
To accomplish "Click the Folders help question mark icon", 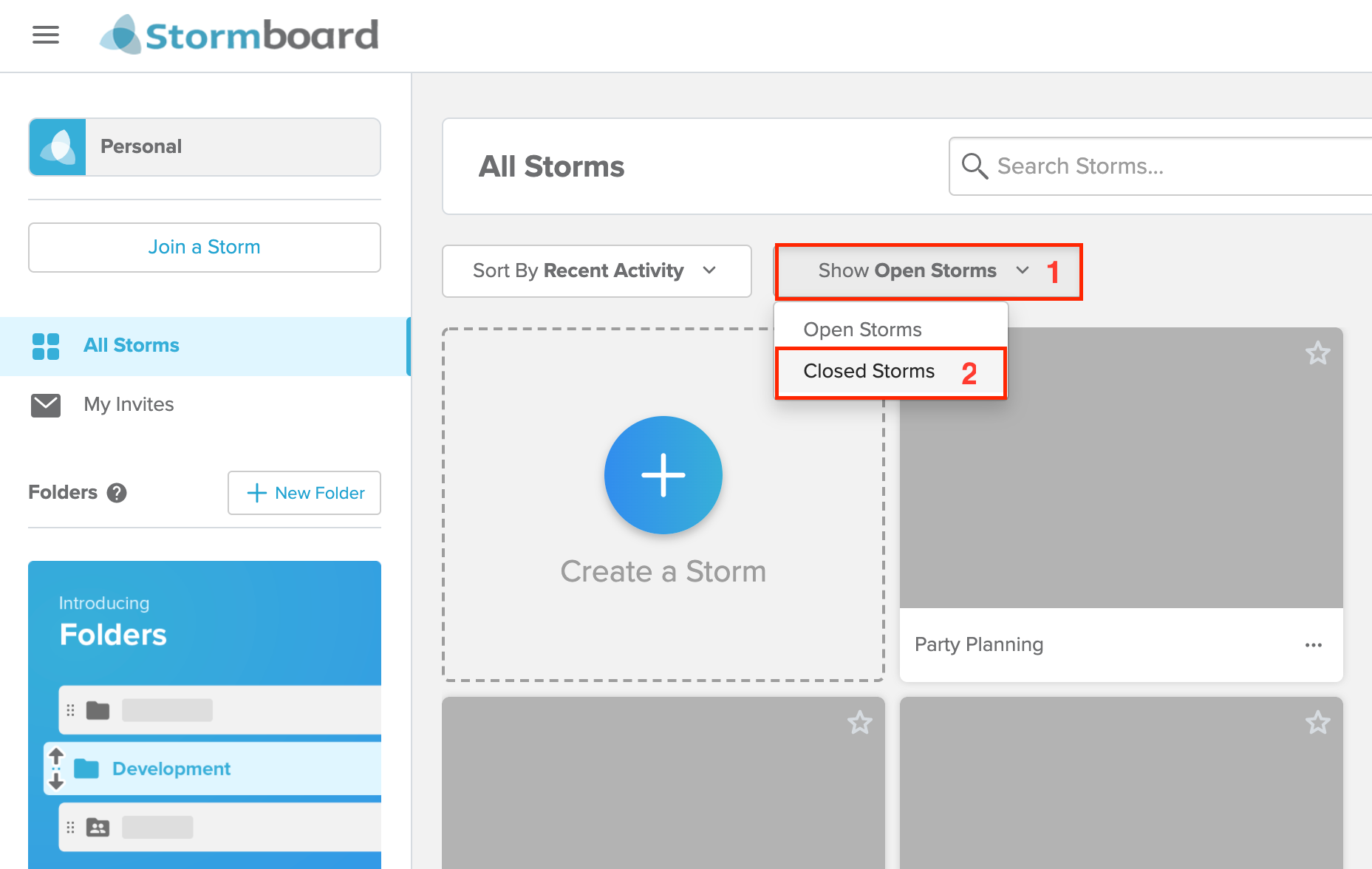I will [x=117, y=493].
